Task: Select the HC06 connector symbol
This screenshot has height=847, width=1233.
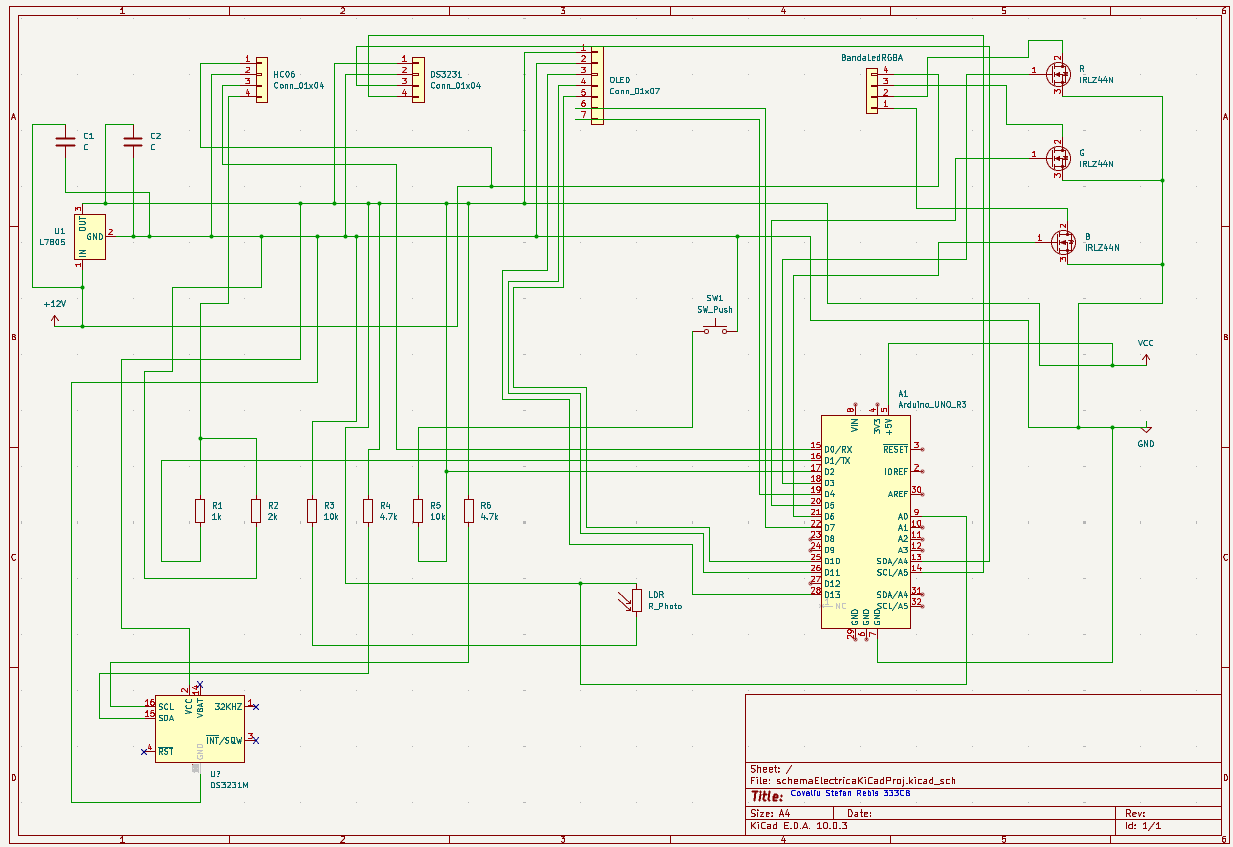Action: coord(261,80)
